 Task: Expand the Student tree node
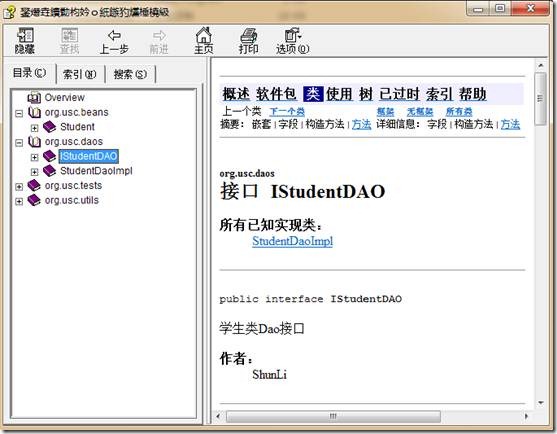34,128
